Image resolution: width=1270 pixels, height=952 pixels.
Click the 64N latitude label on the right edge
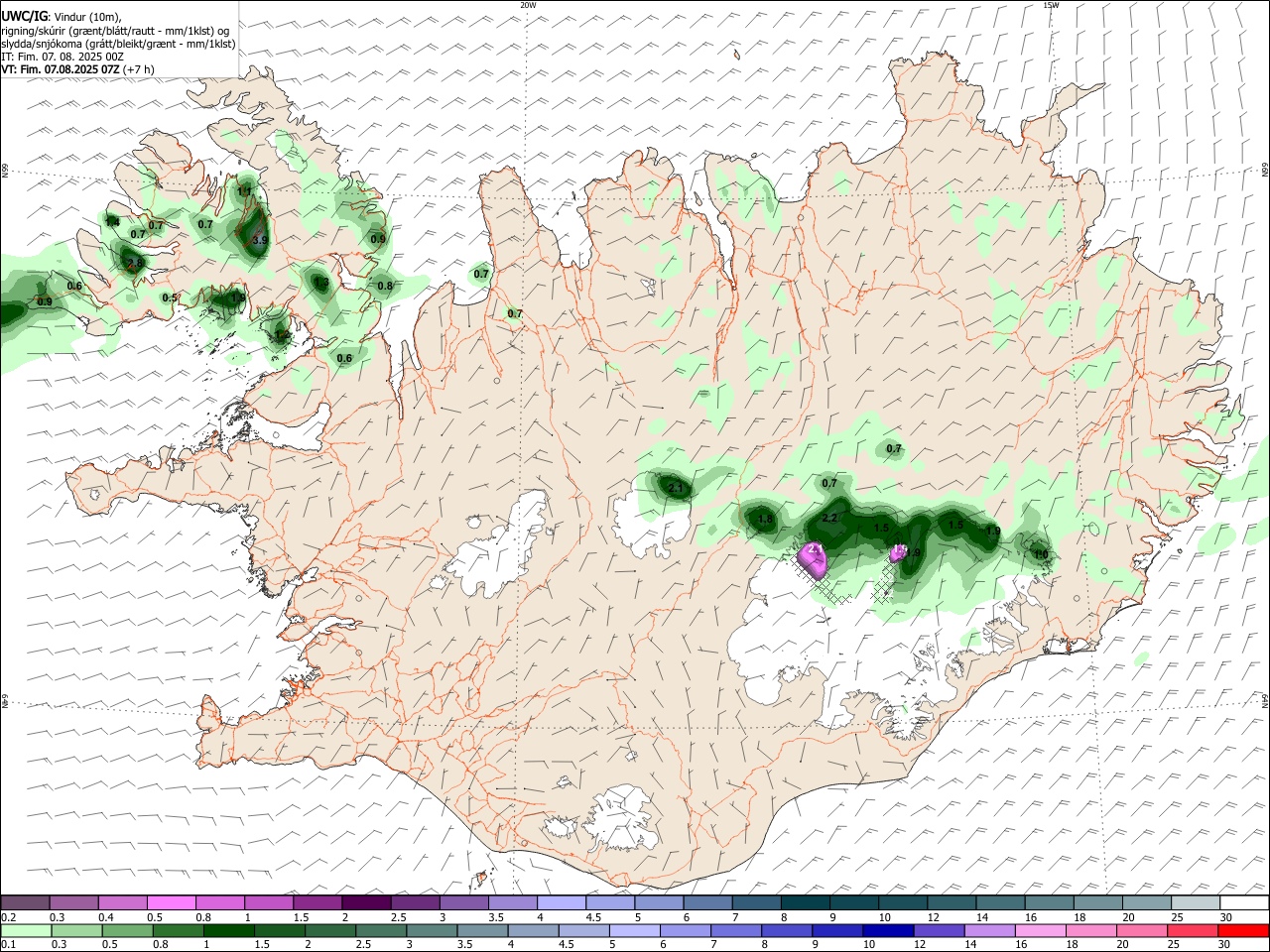coord(1265,700)
